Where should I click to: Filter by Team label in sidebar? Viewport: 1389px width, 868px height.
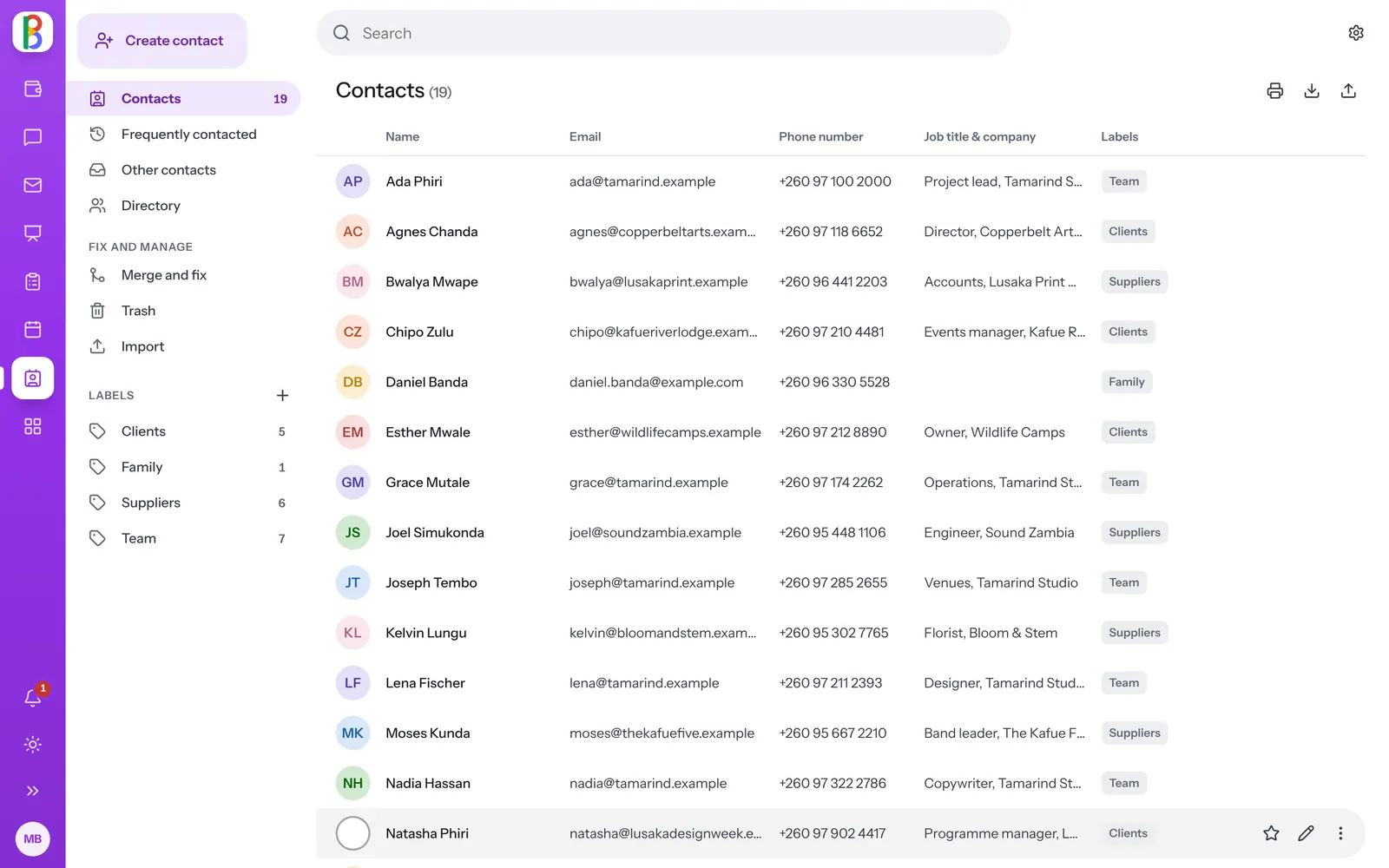(183, 538)
